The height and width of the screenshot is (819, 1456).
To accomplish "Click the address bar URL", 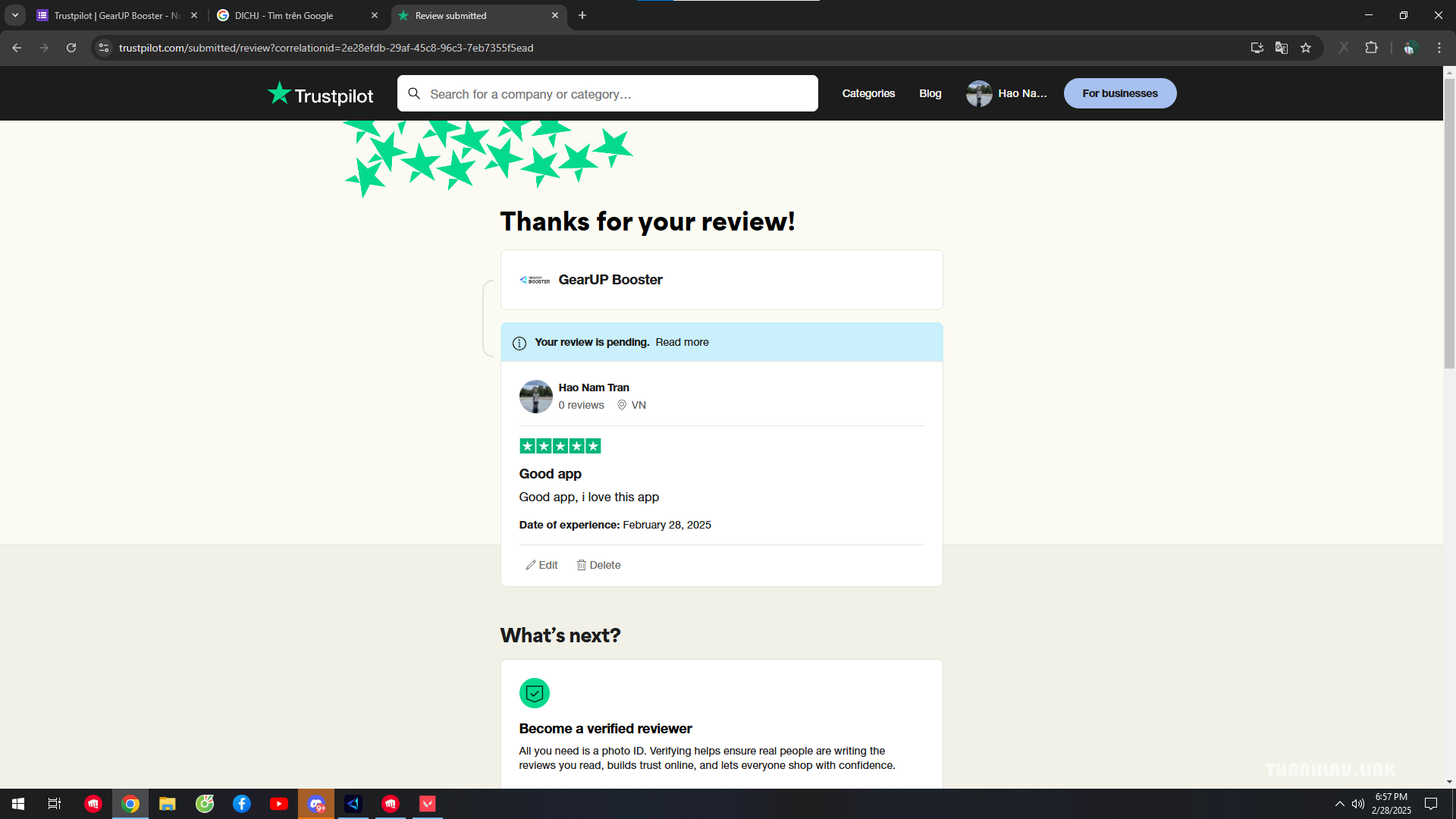I will pos(326,48).
